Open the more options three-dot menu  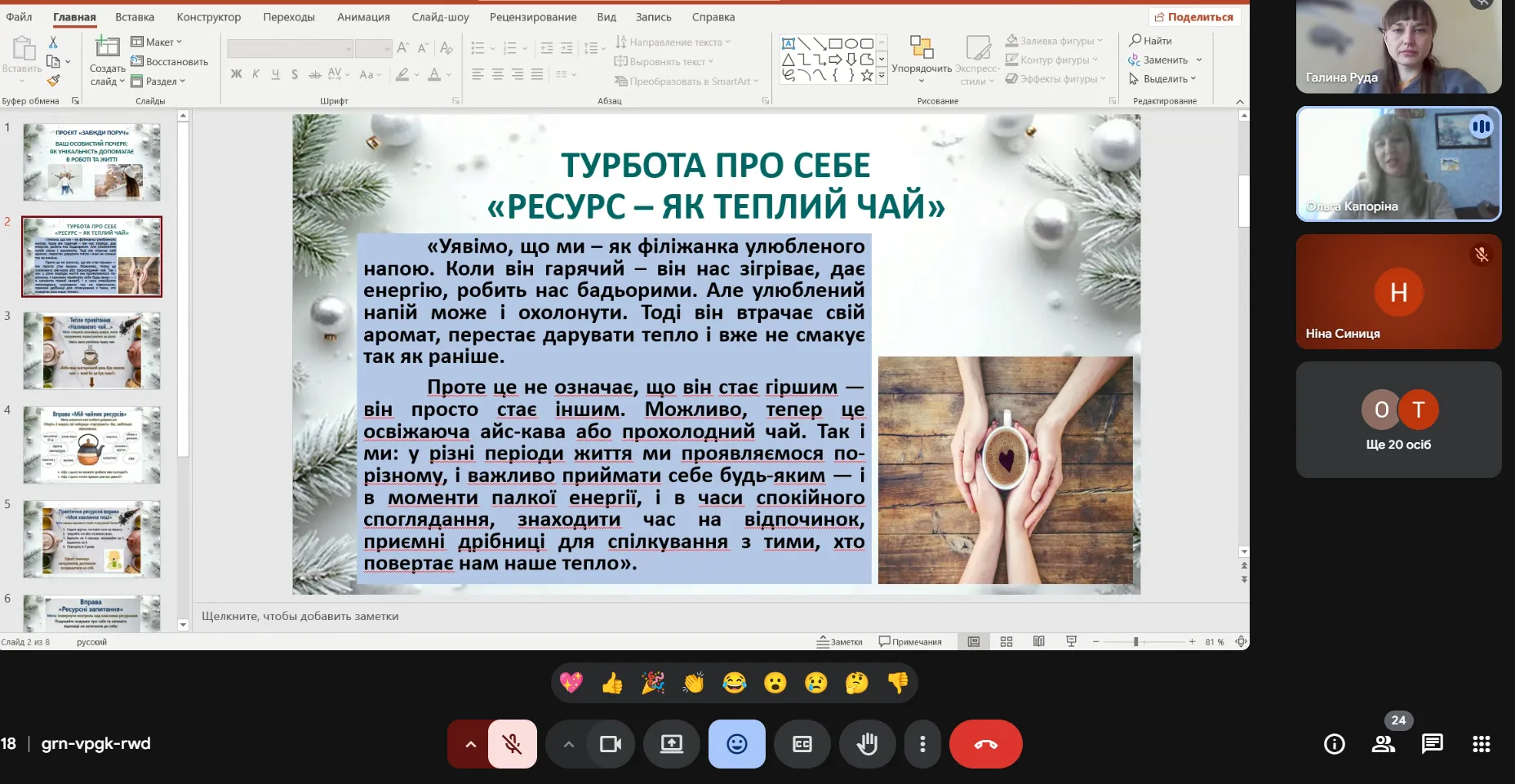pyautogui.click(x=922, y=744)
